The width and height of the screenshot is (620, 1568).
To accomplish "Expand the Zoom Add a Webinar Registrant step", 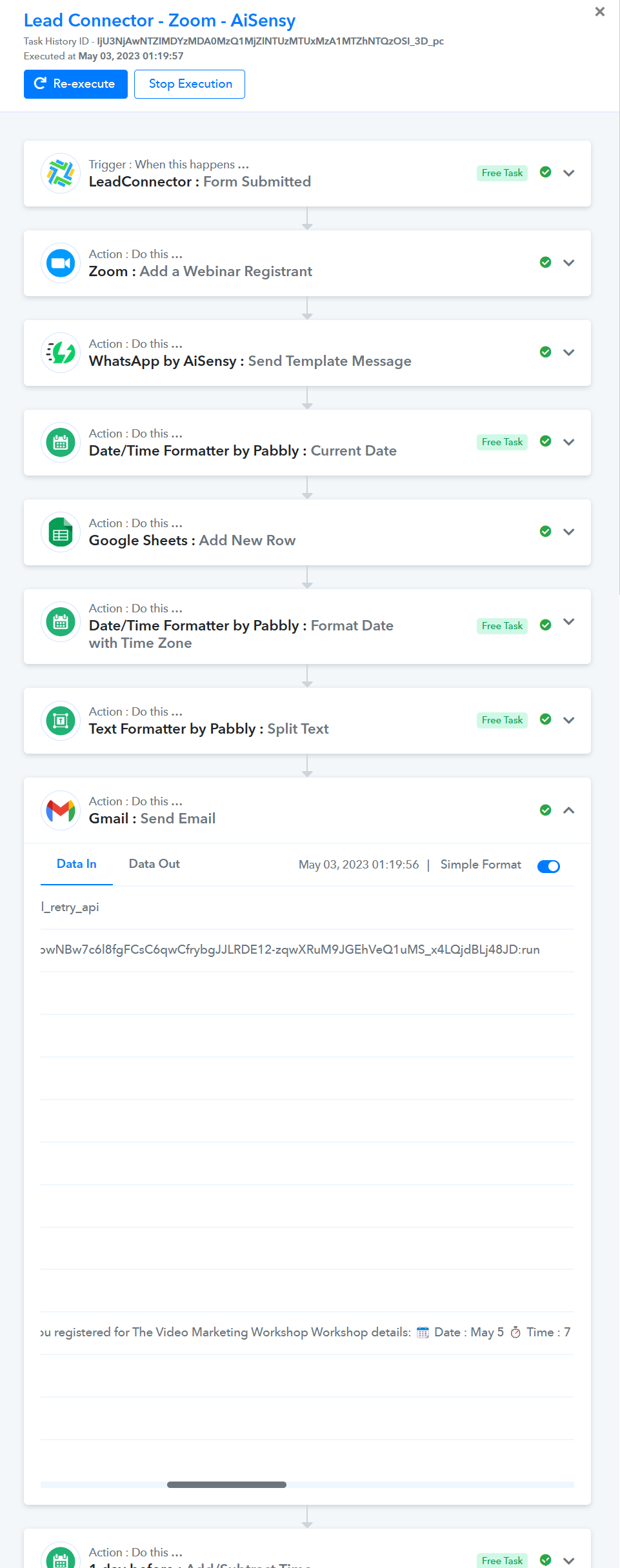I will 569,263.
